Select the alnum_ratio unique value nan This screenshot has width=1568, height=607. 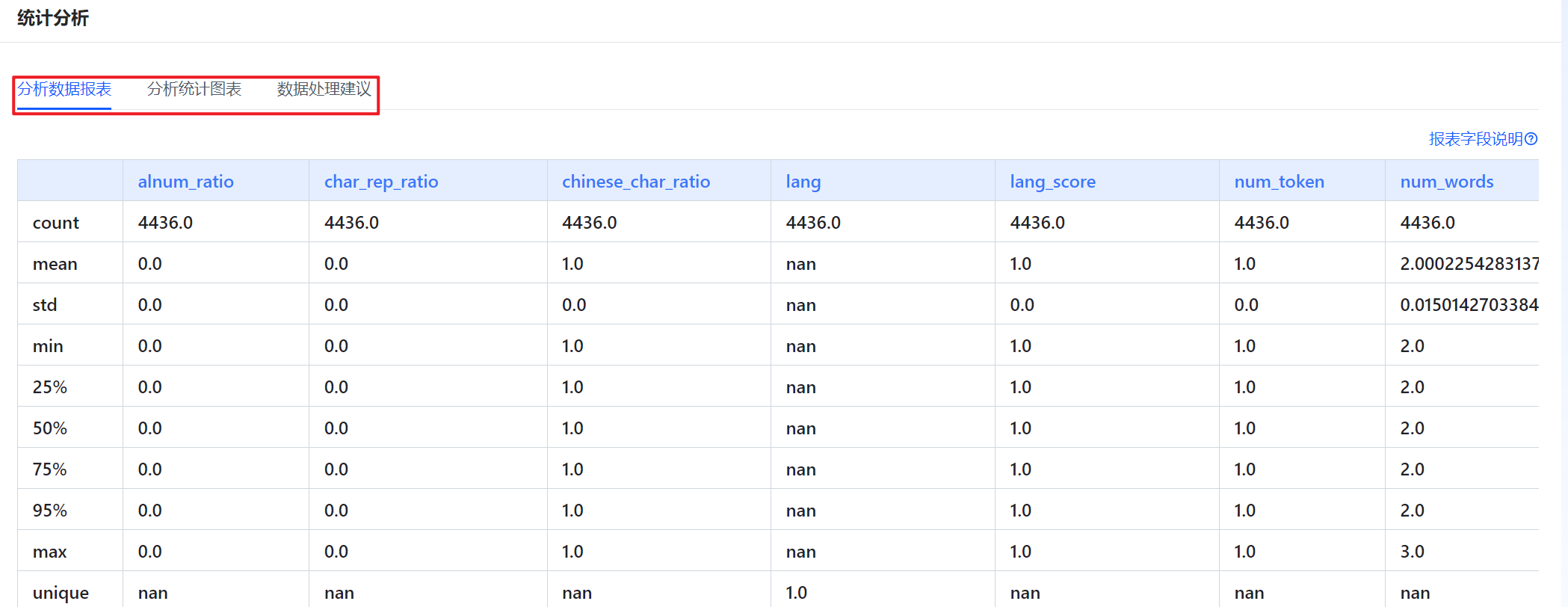point(153,593)
